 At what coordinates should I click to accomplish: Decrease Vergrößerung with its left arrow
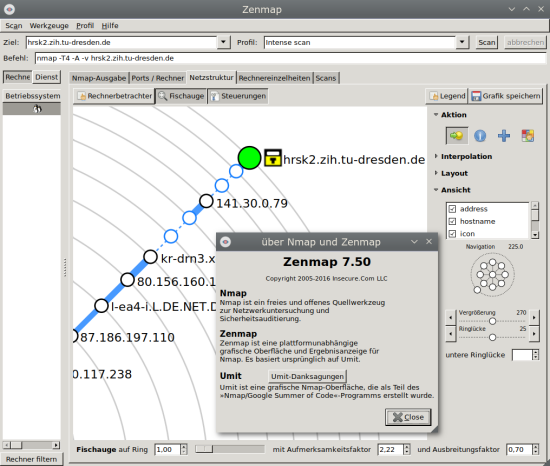[x=451, y=318]
